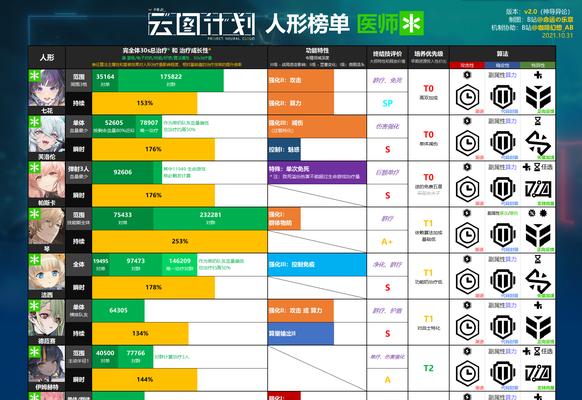Click the small plus icon above 七花 chevron-stack

pyautogui.click(x=537, y=75)
